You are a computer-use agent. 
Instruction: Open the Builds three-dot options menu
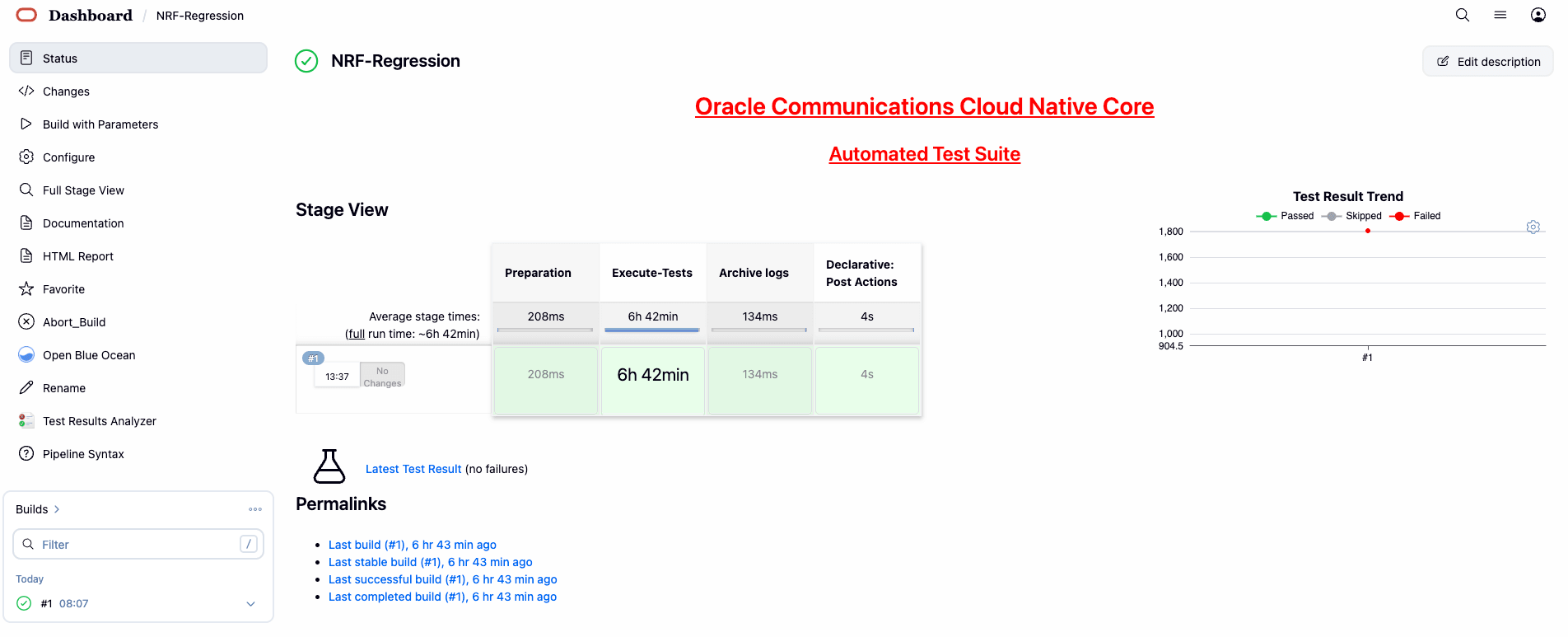tap(255, 509)
